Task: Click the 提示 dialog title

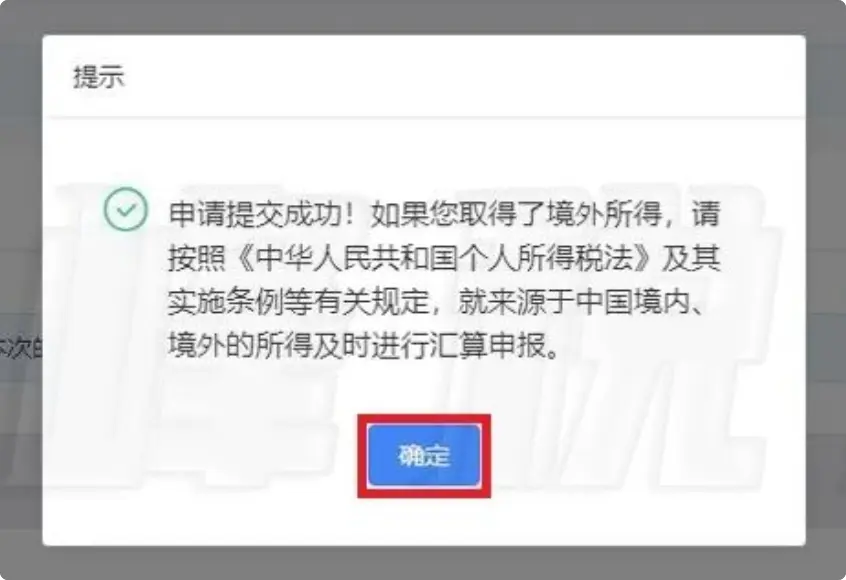Action: pyautogui.click(x=99, y=77)
